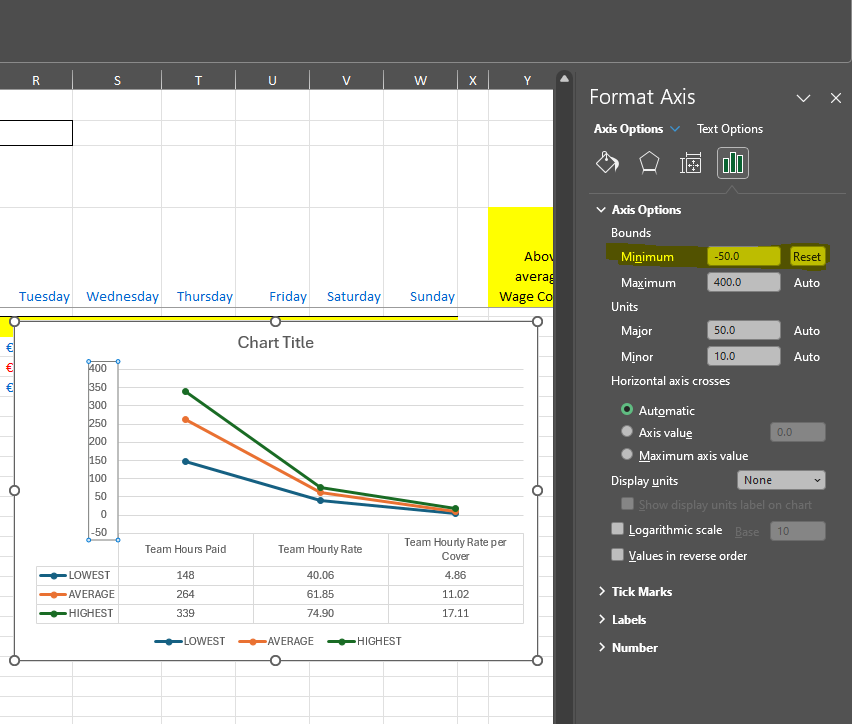Expand the Tick Marks section
This screenshot has height=724, width=852.
640,591
